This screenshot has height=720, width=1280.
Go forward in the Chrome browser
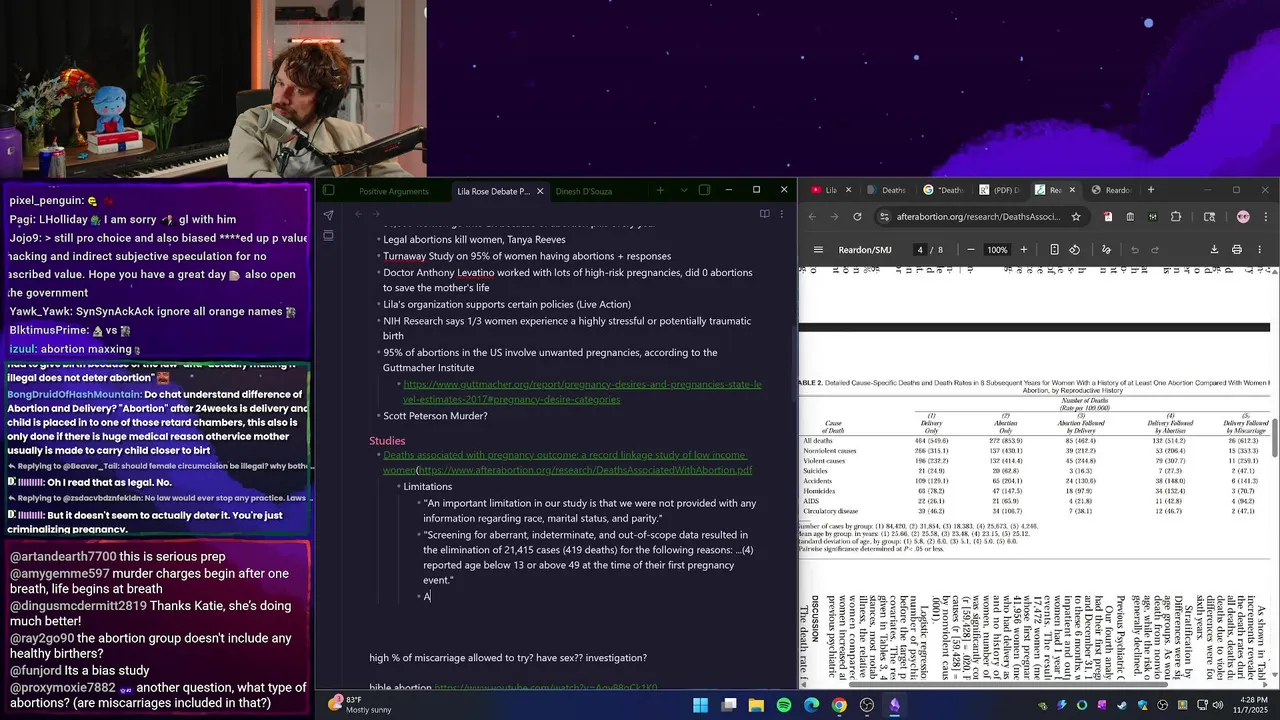[834, 216]
